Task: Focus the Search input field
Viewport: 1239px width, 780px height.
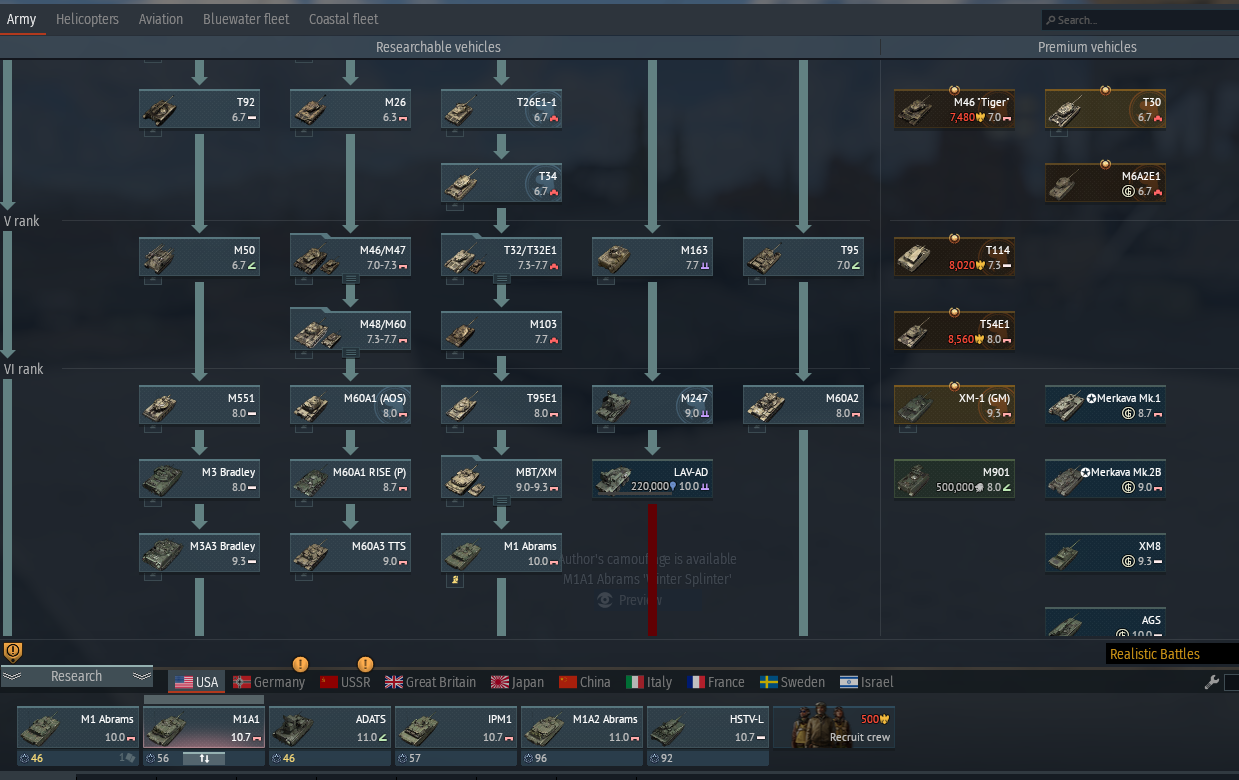Action: coord(1140,19)
